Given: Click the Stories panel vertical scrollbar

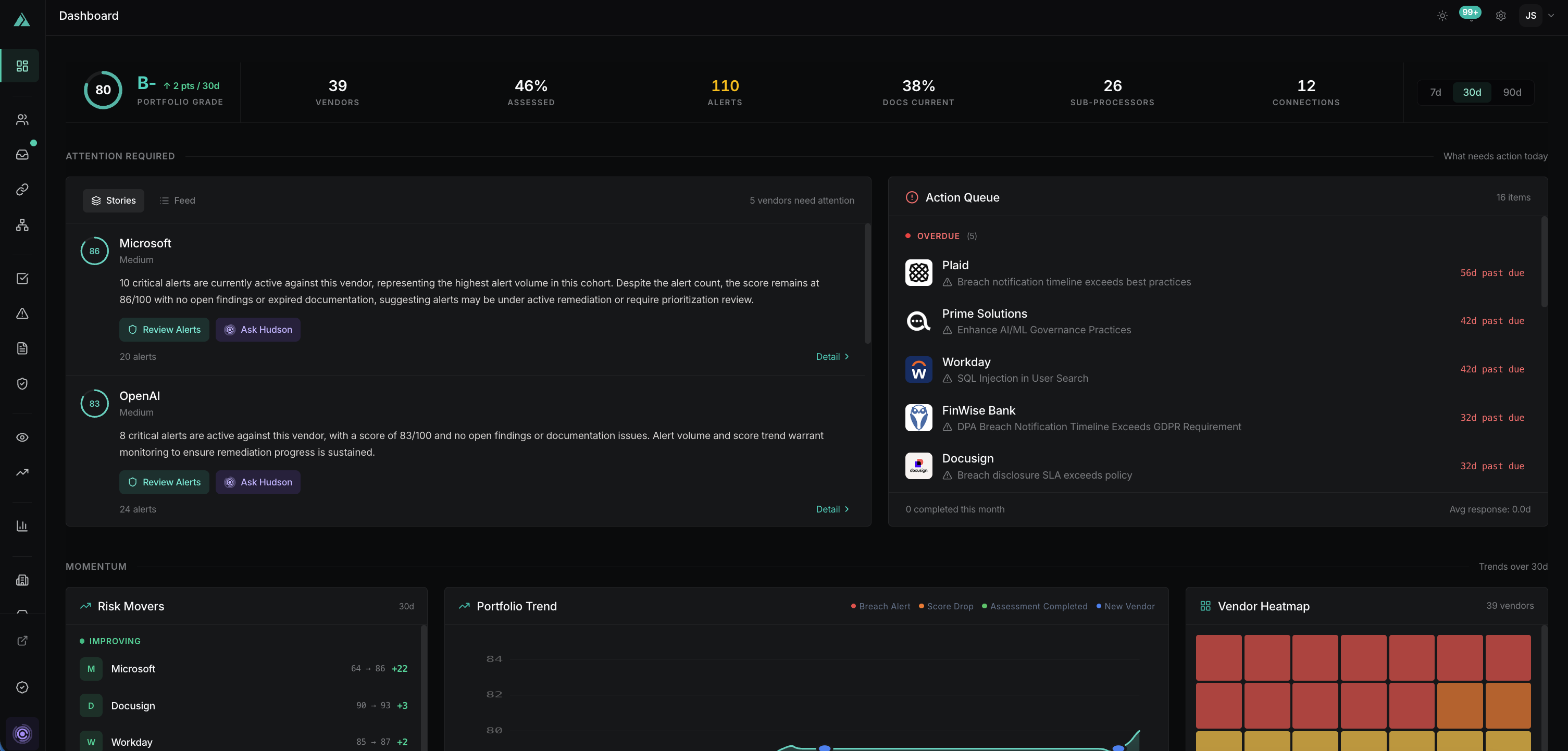Looking at the screenshot, I should click(x=867, y=284).
